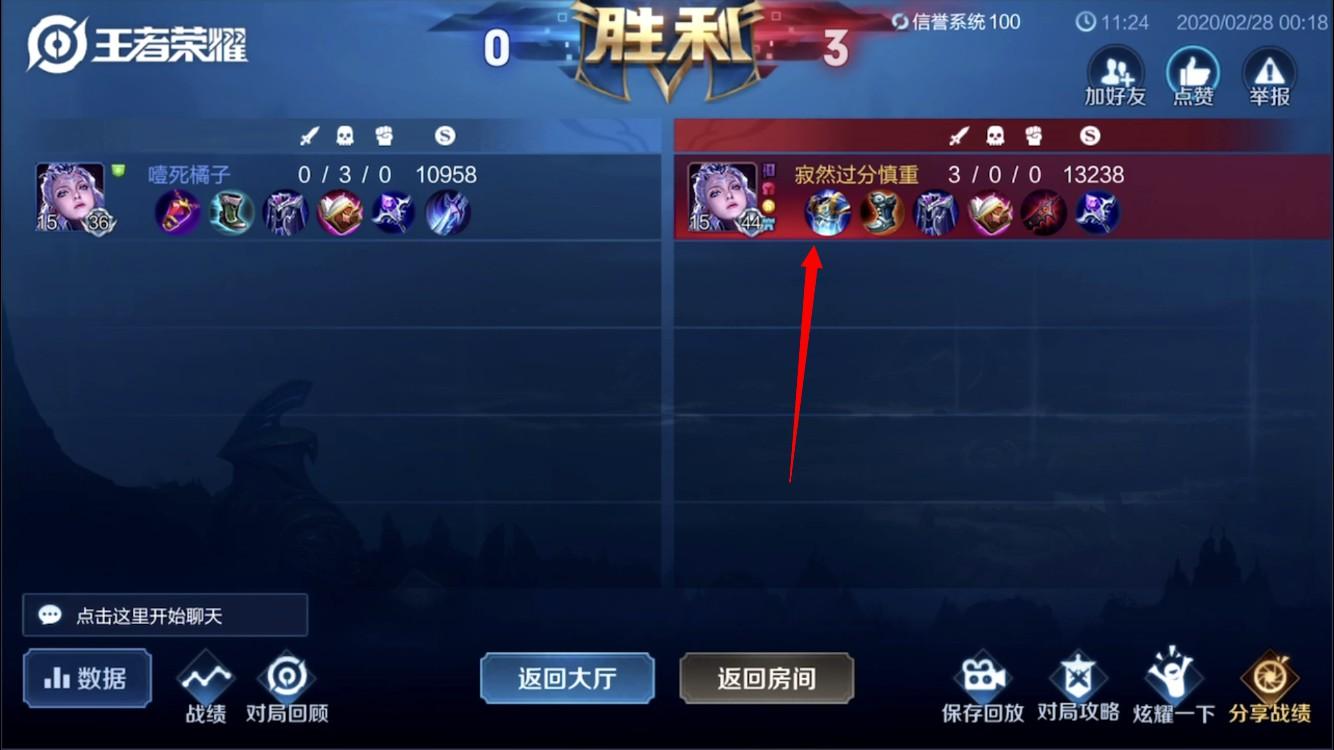
Task: Share results with 分享战绩 icon
Action: [x=1270, y=688]
